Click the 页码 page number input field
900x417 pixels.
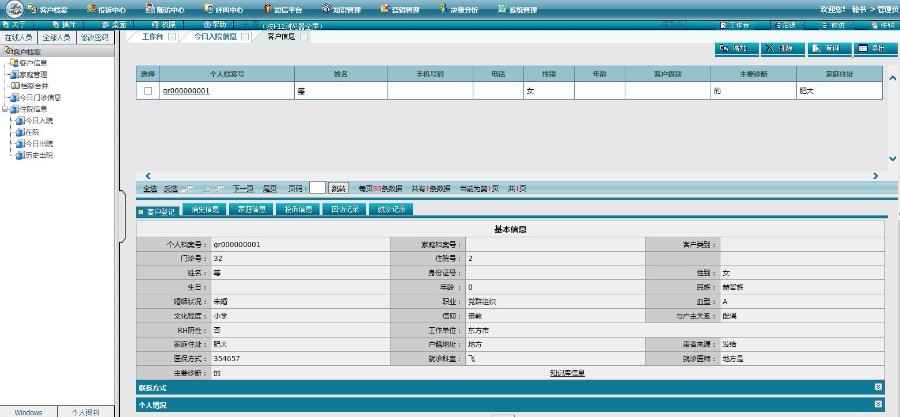[317, 188]
